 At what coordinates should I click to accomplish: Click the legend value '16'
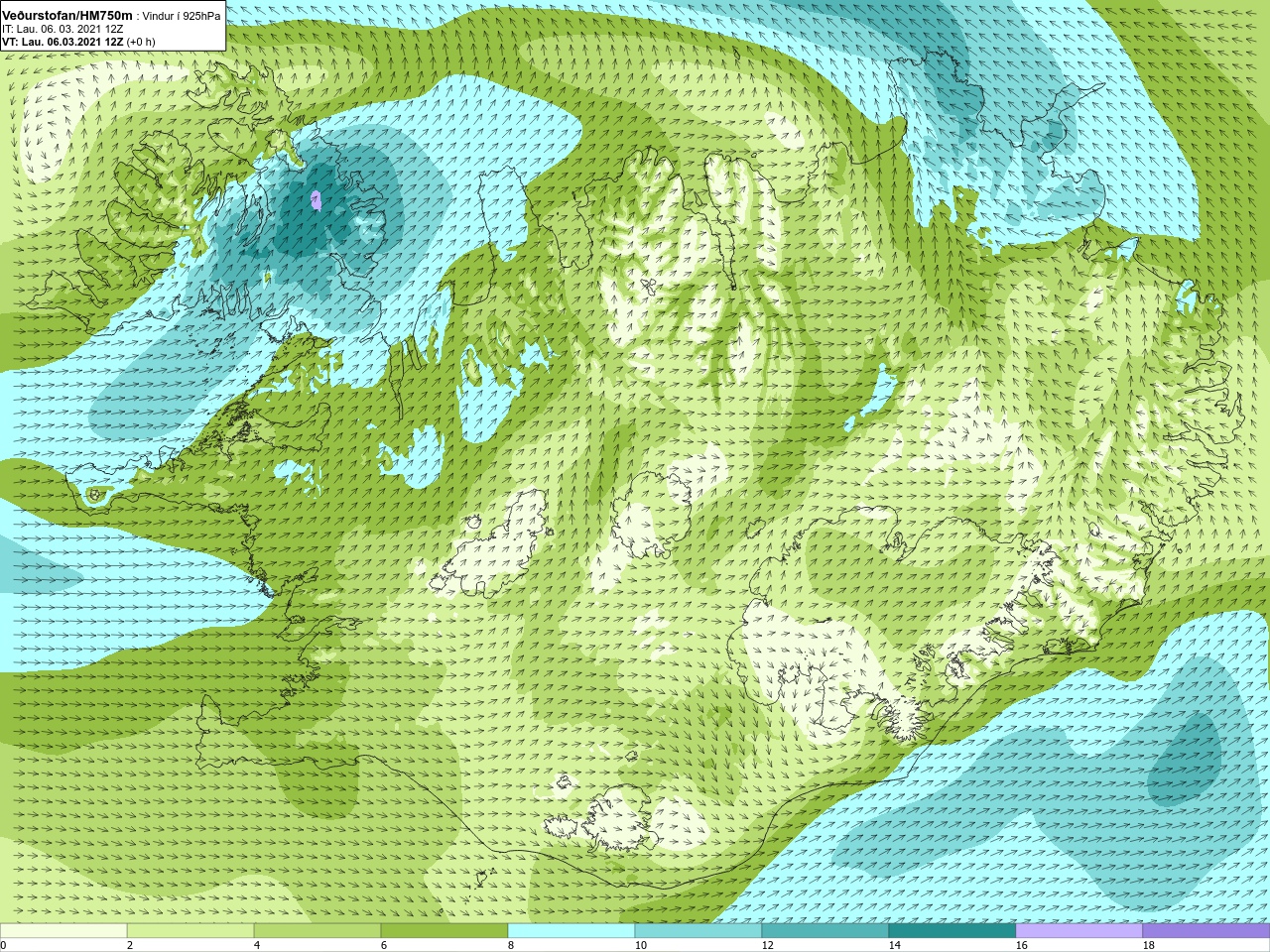coord(1021,945)
